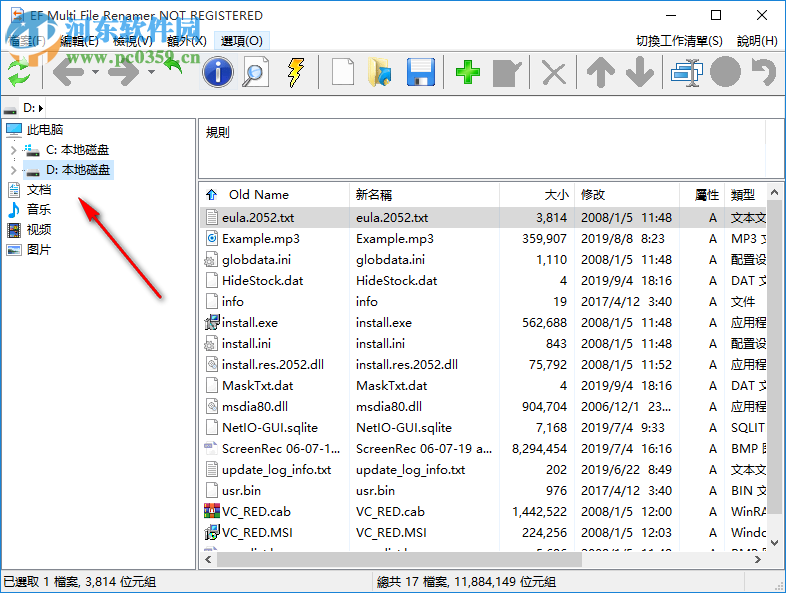Click the gray edit rule icon
Viewport: 786px width, 593px height.
click(x=507, y=74)
